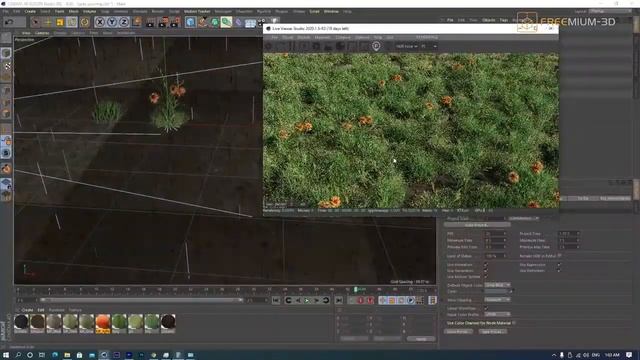Toggle the Linear Workflow checkbox
This screenshot has height=360, width=640.
tap(486, 308)
